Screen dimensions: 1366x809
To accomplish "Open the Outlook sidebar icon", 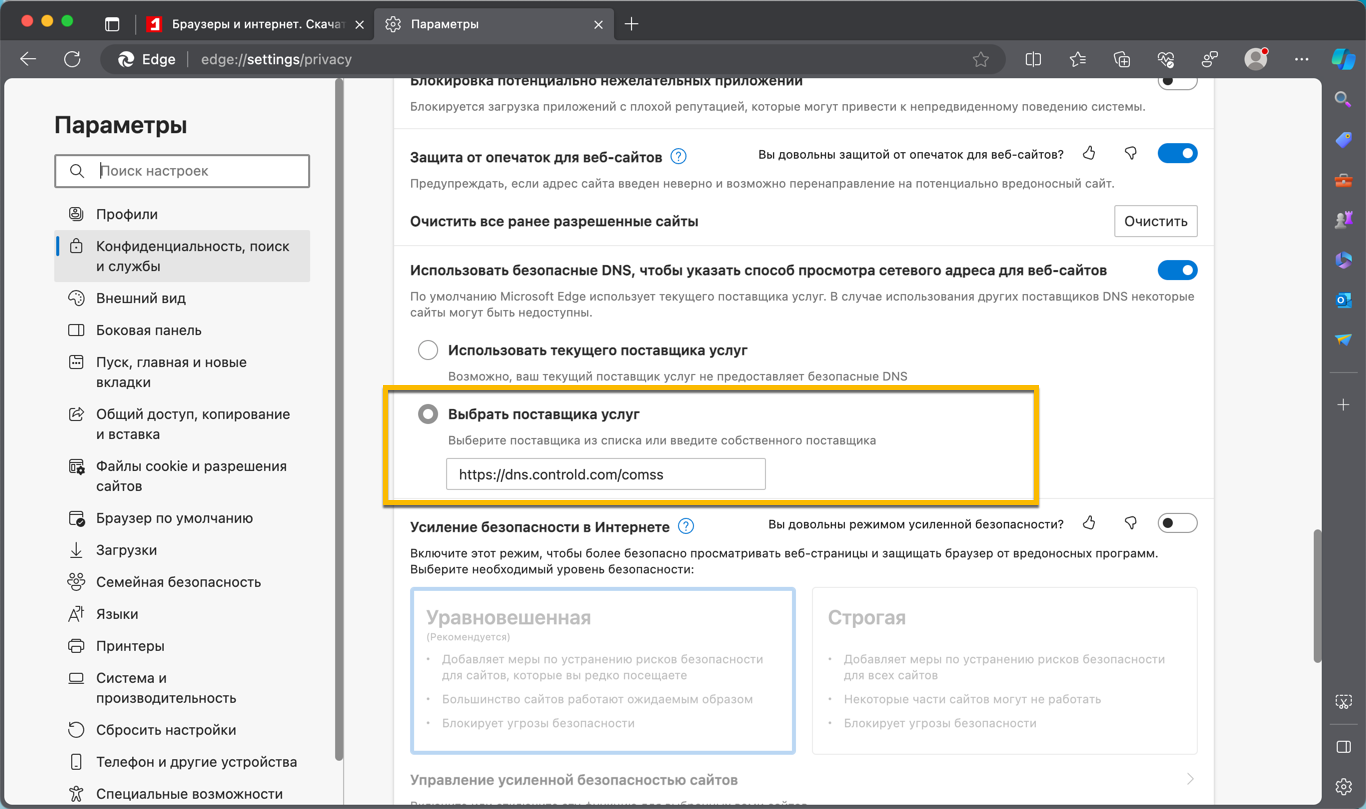I will tap(1343, 299).
